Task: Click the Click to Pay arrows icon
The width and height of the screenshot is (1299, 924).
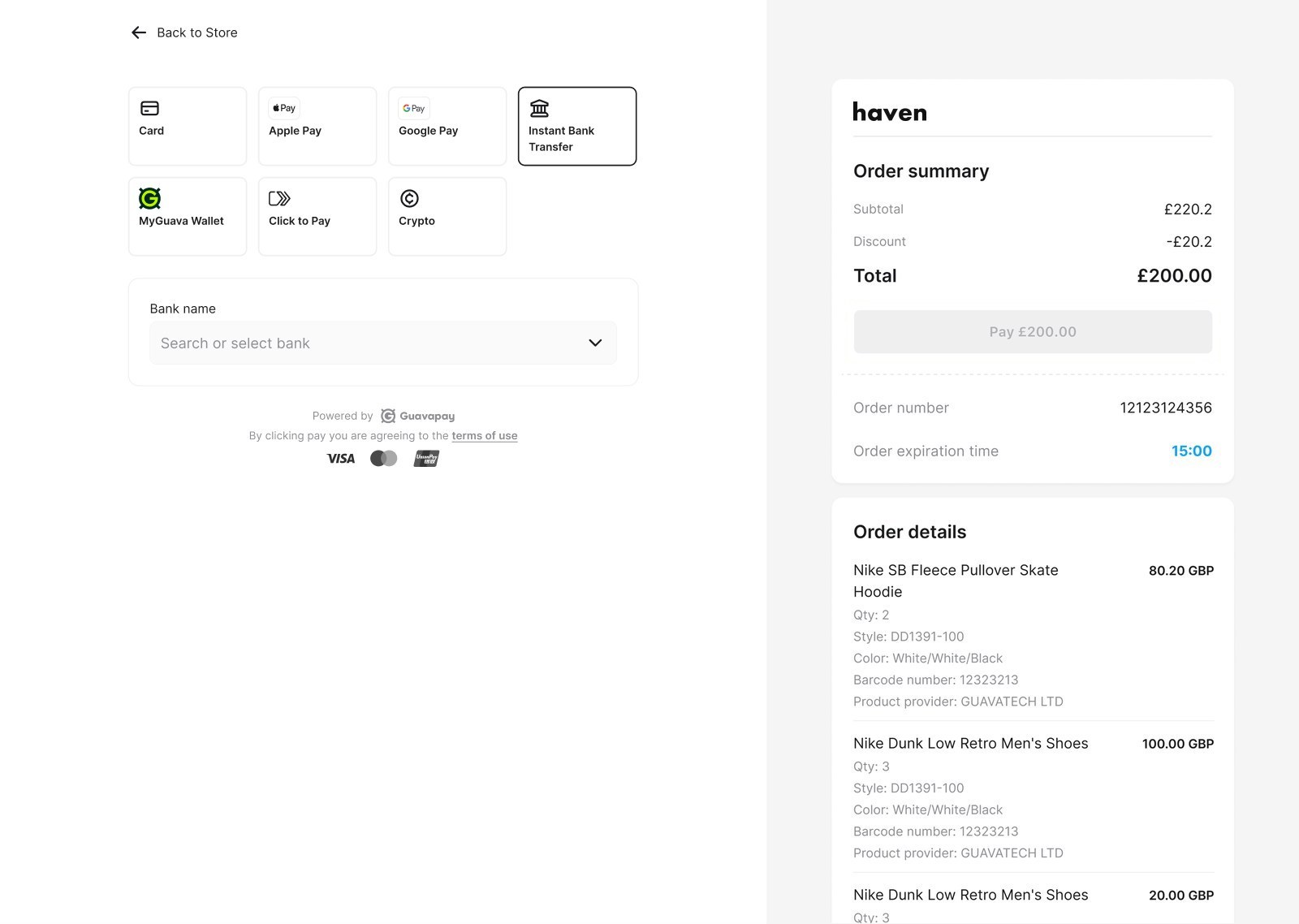Action: (x=279, y=198)
